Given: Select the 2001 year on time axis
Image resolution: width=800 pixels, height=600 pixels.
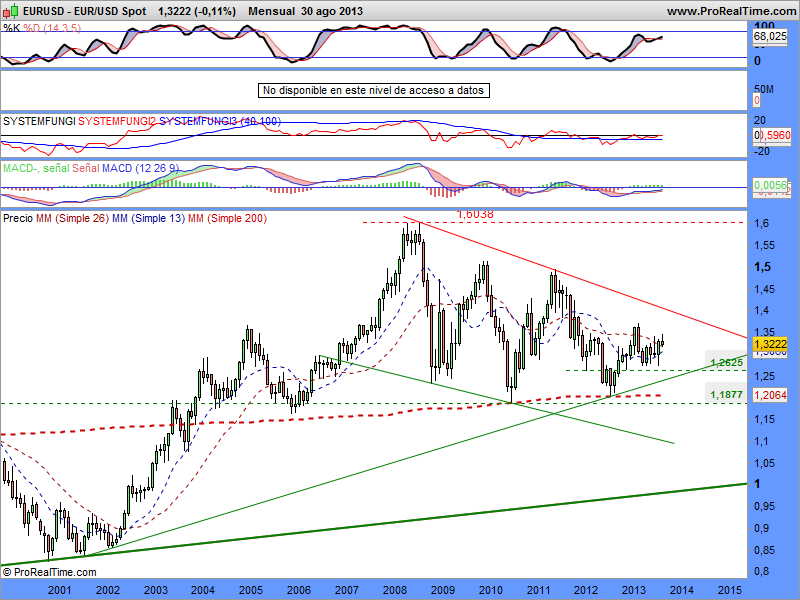Looking at the screenshot, I should (60, 590).
